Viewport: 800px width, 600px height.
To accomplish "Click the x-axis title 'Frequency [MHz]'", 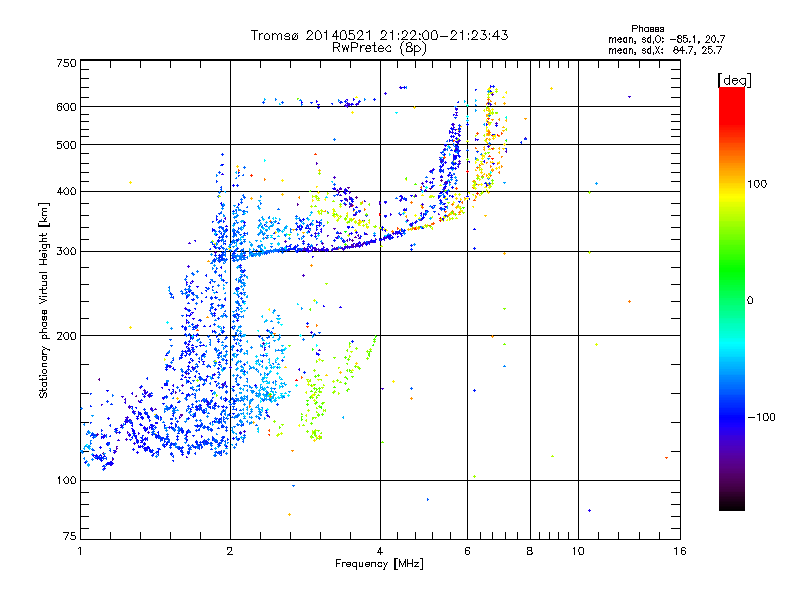I will [379, 564].
